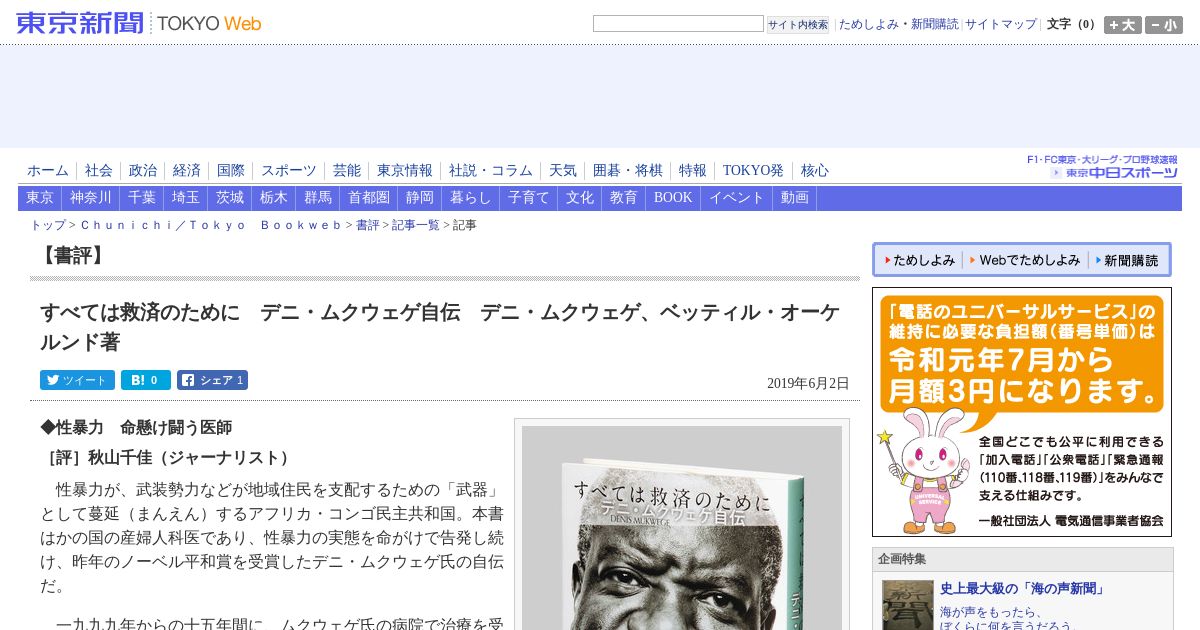This screenshot has width=1200, height=630.
Task: Open the ためしよみ・新聞購読 header link
Action: [x=898, y=24]
